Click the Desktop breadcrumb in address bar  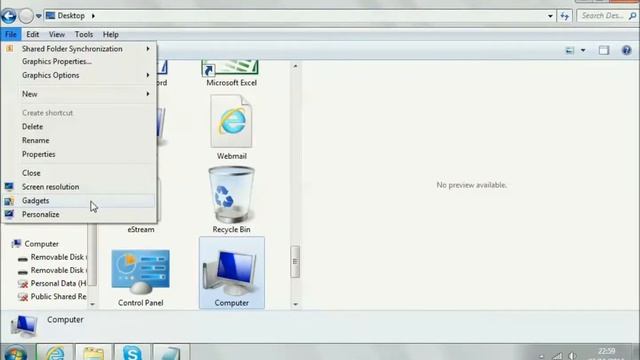[x=71, y=16]
